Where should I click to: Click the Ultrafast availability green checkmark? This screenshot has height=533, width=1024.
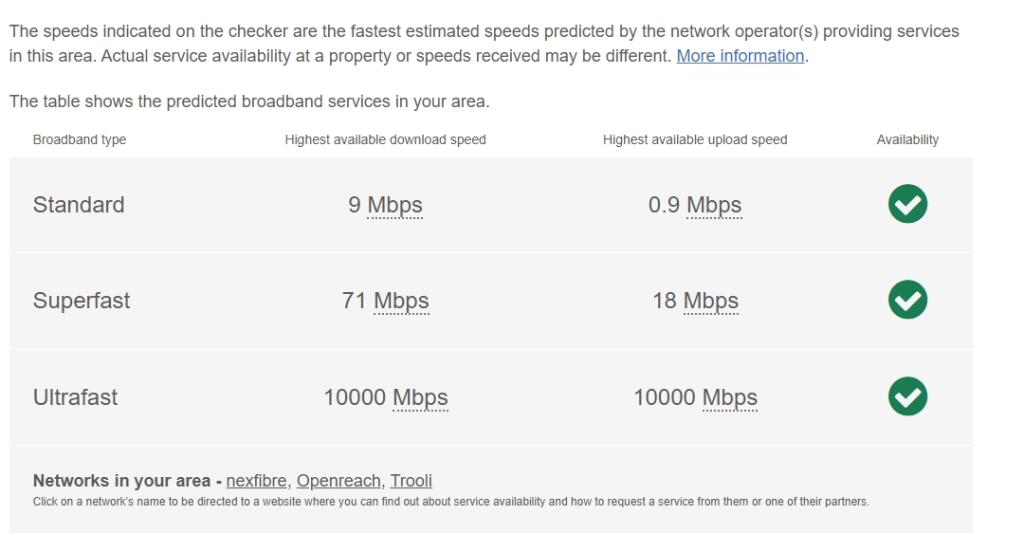(907, 397)
